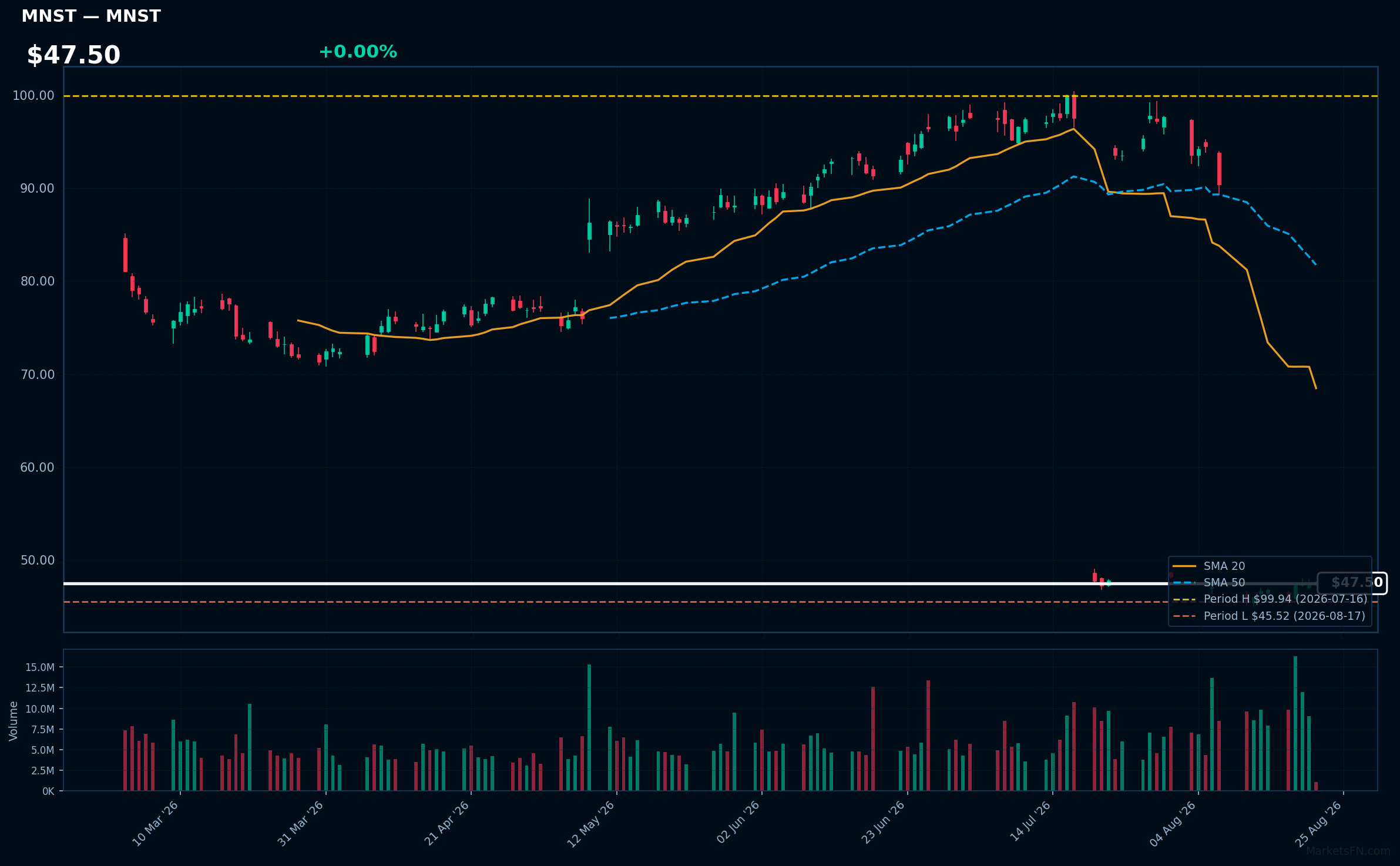Click the 15.0M volume axis label
This screenshot has width=1400, height=866.
coord(40,667)
